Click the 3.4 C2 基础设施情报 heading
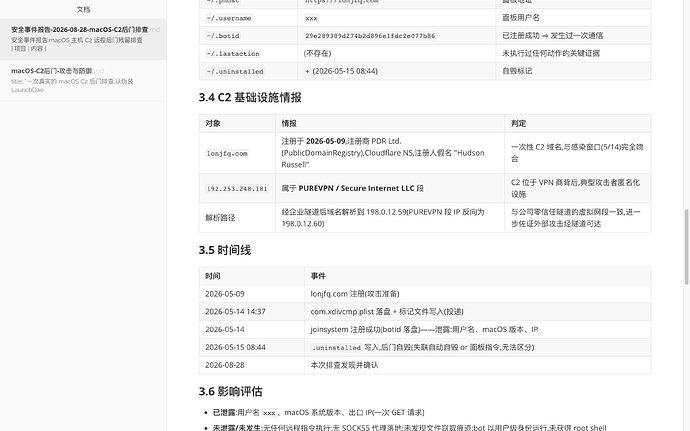 coord(250,97)
